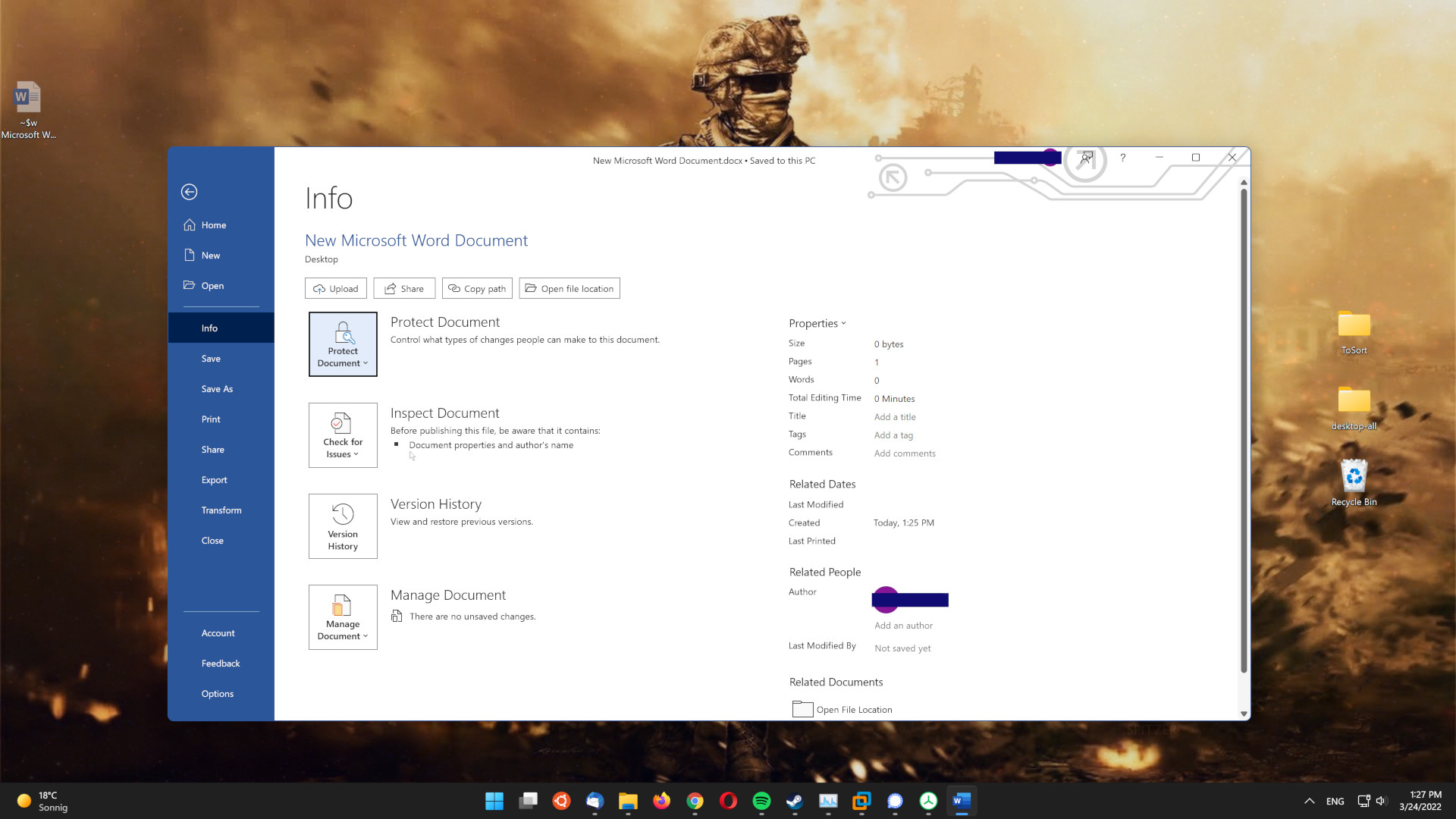1456x819 pixels.
Task: Expand Check for Issues dropdown
Action: 343,435
